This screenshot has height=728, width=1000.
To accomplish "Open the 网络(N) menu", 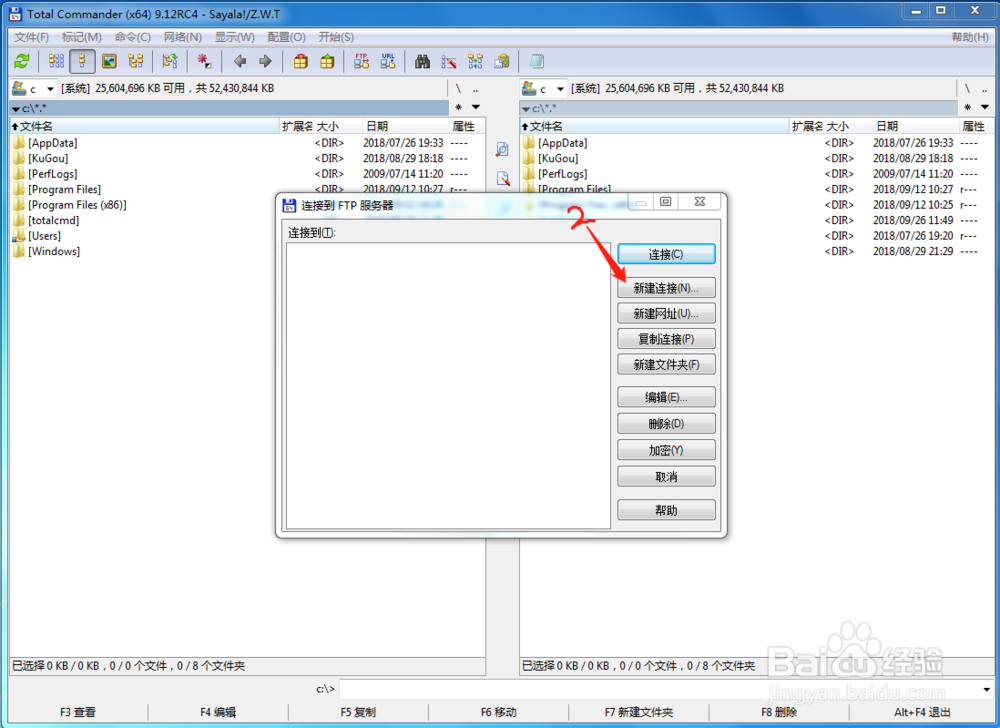I will 182,37.
